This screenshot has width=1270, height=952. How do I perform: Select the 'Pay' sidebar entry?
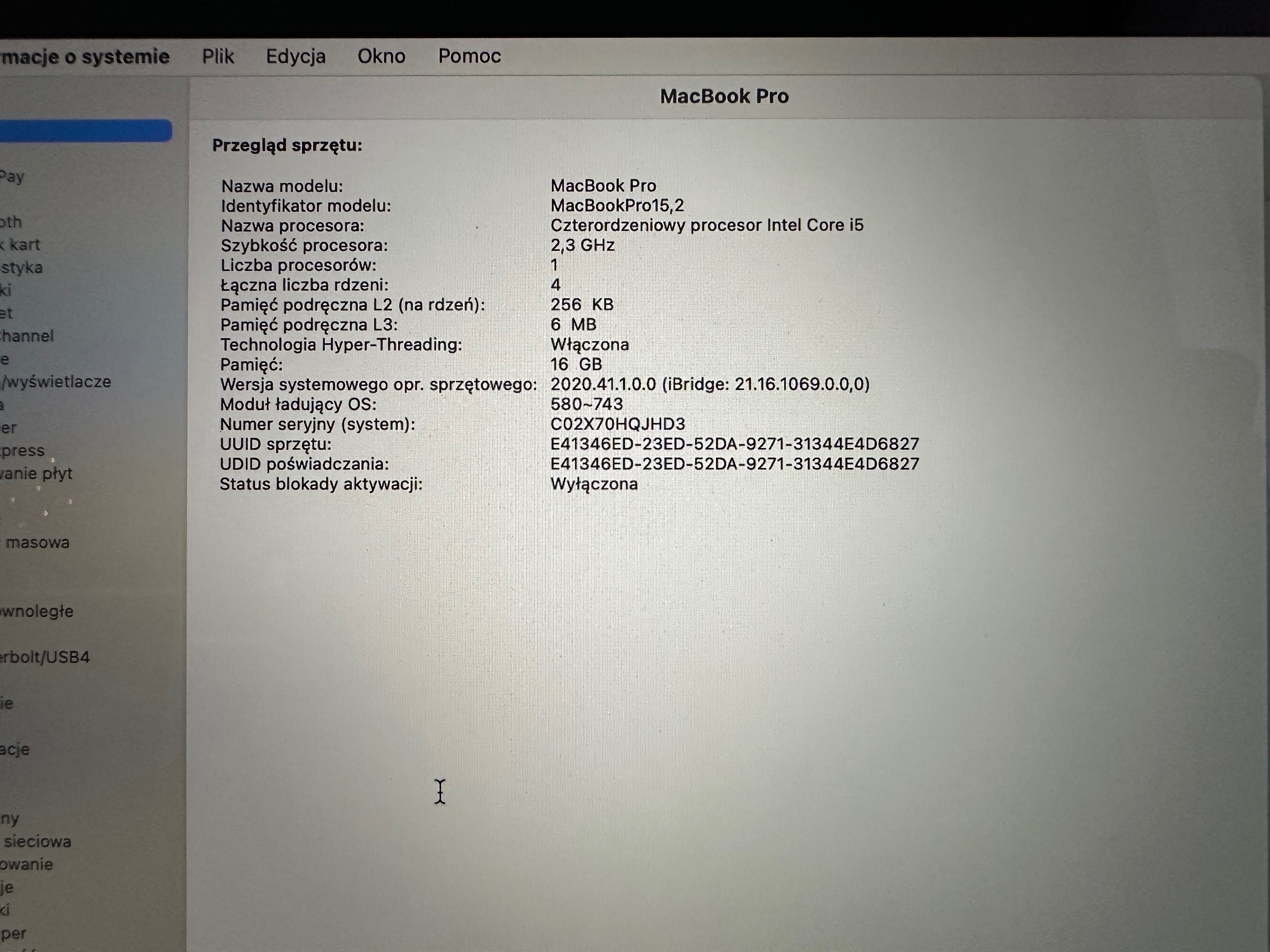(12, 177)
